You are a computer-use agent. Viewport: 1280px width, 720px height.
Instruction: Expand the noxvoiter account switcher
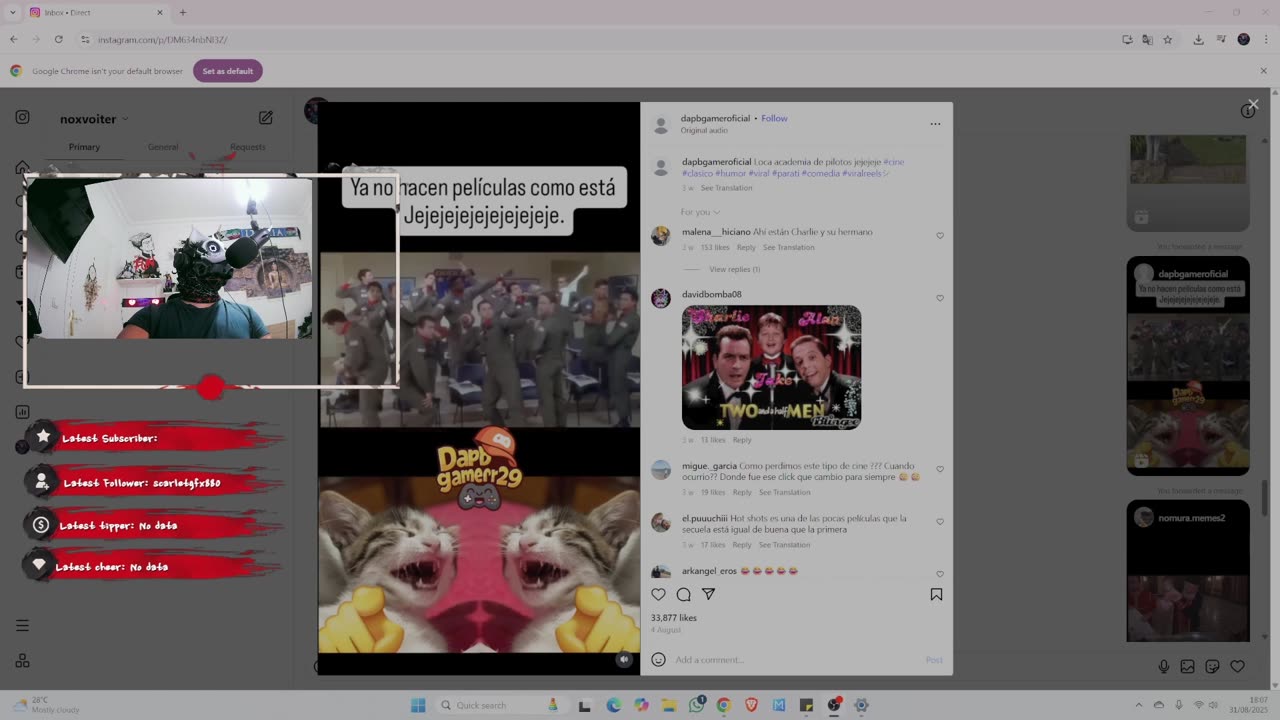pyautogui.click(x=94, y=119)
